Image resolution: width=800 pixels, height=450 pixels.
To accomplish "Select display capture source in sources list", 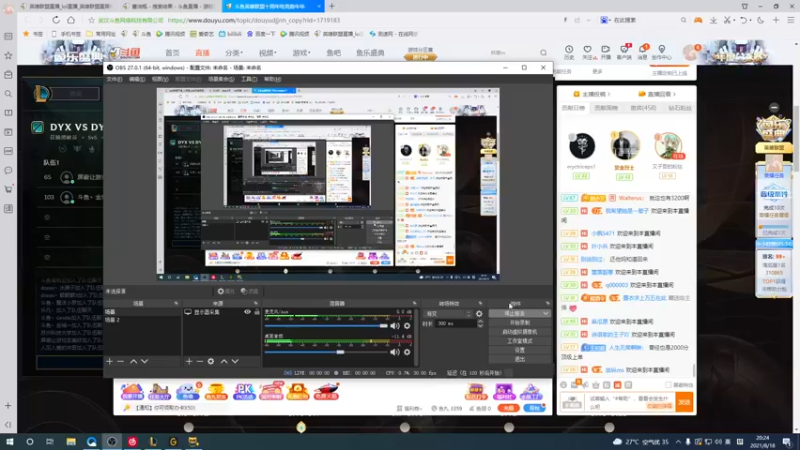I will (206, 312).
